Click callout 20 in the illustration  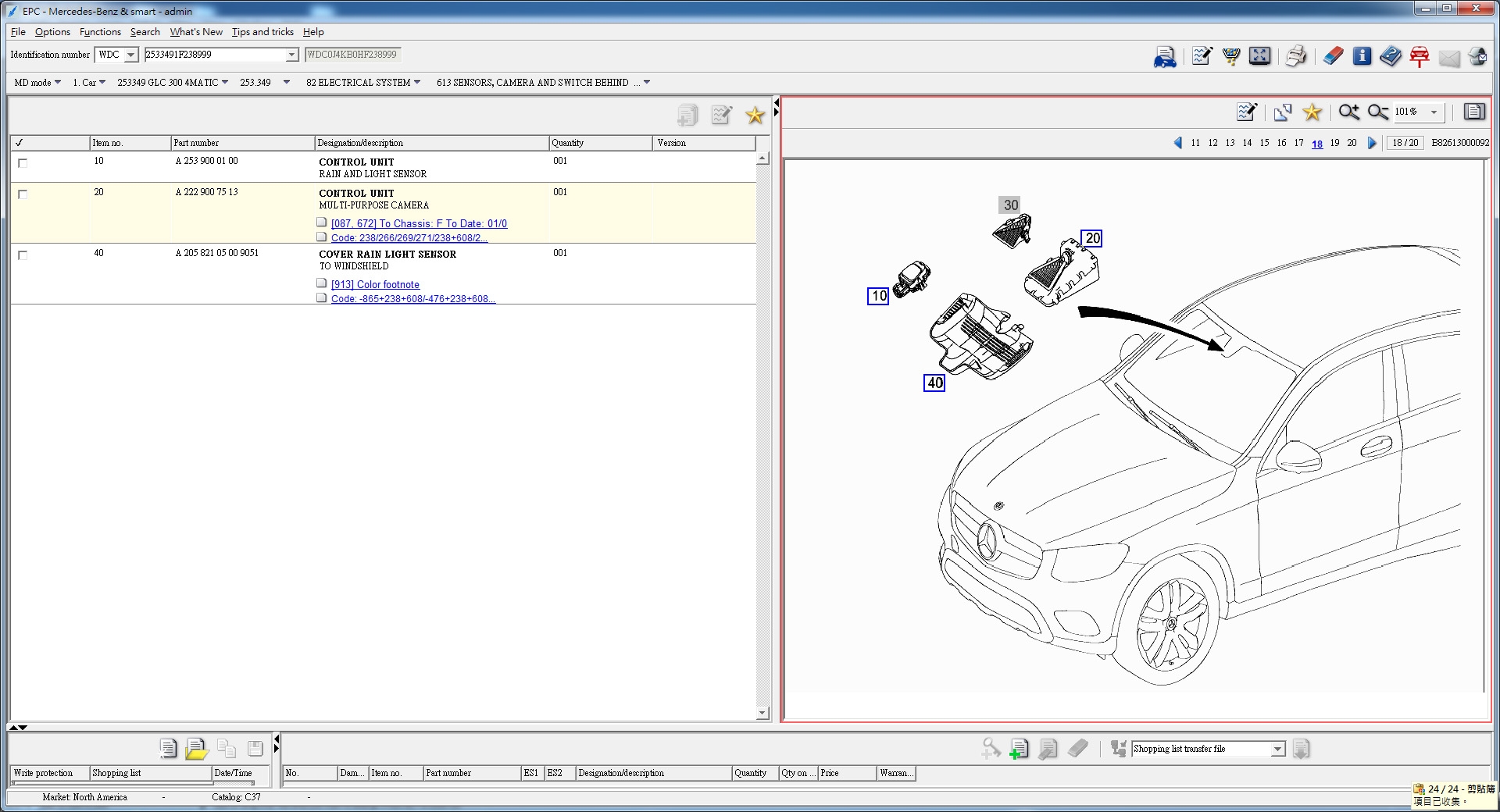point(1091,238)
